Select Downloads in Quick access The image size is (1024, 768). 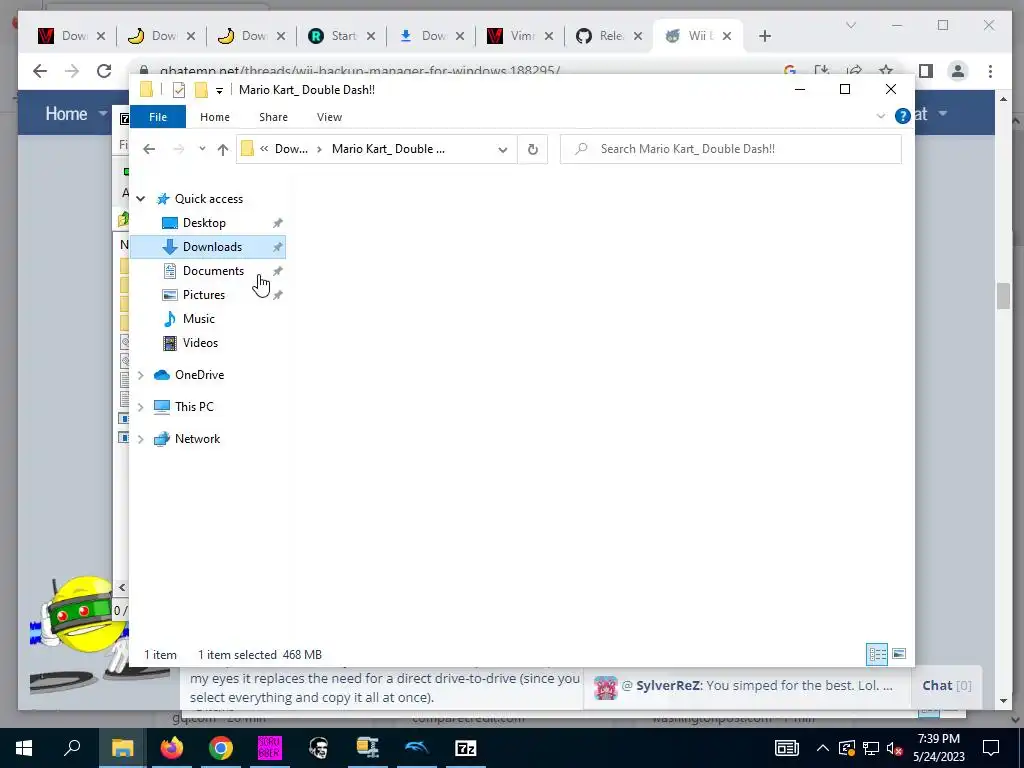coord(208,247)
